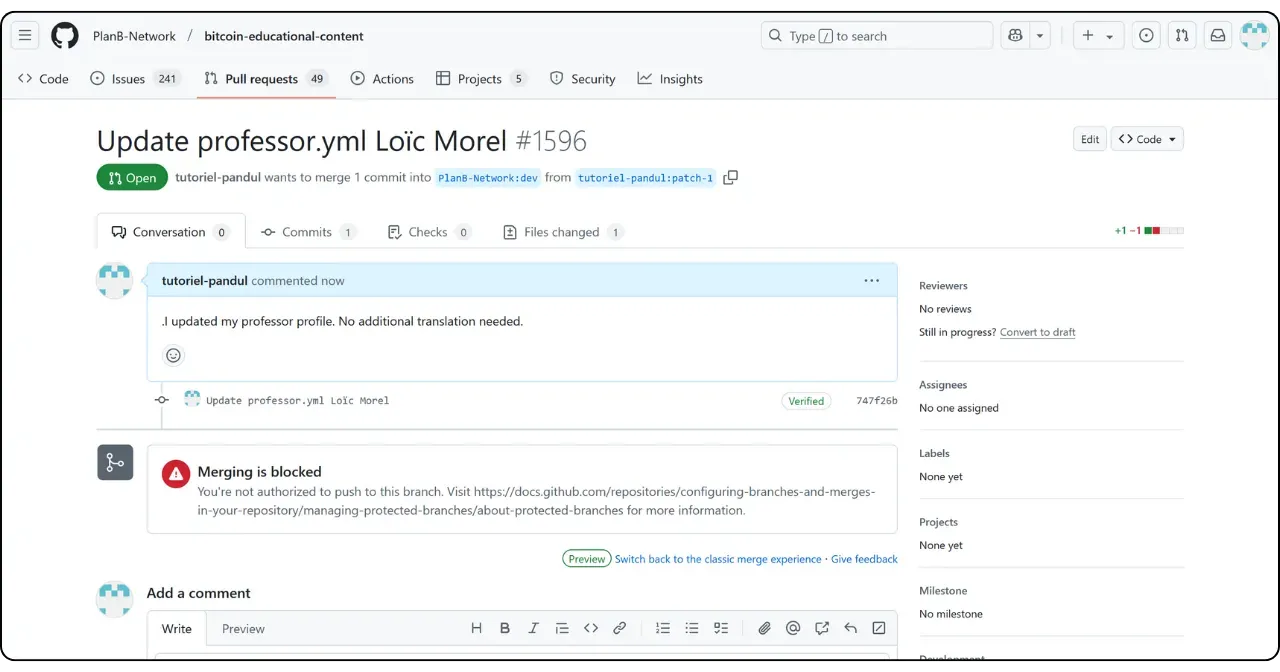The image size is (1280, 672).
Task: Attach files with paperclip icon
Action: pos(764,628)
